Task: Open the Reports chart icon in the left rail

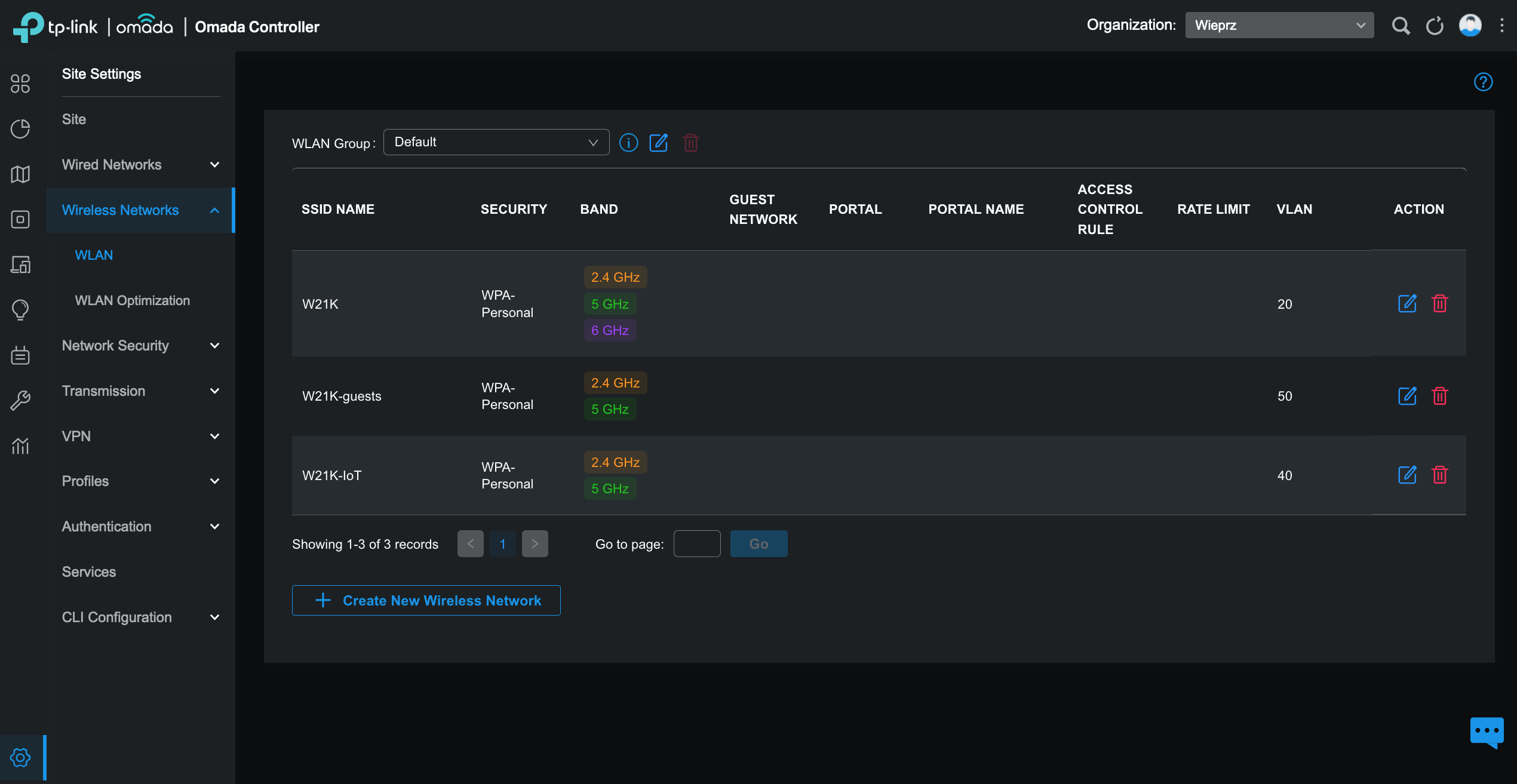Action: 20,445
